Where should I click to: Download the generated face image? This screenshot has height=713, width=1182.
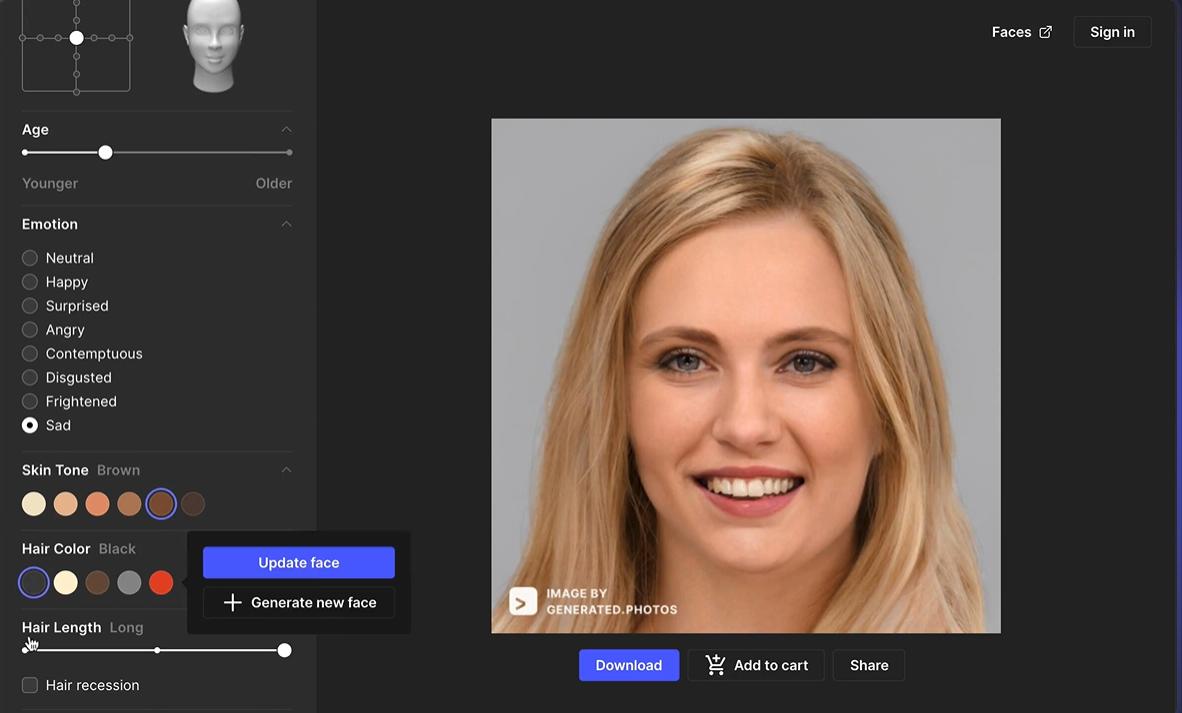629,665
